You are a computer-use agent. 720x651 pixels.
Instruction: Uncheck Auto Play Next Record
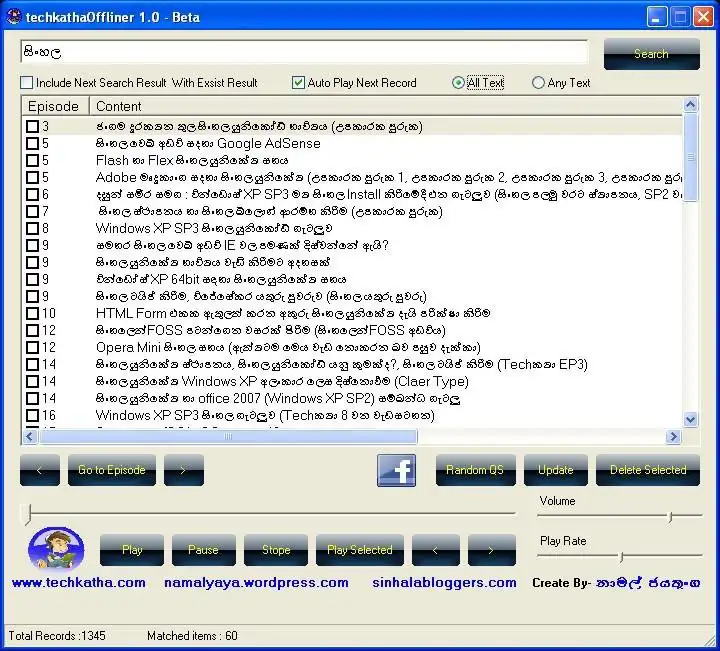(x=298, y=83)
